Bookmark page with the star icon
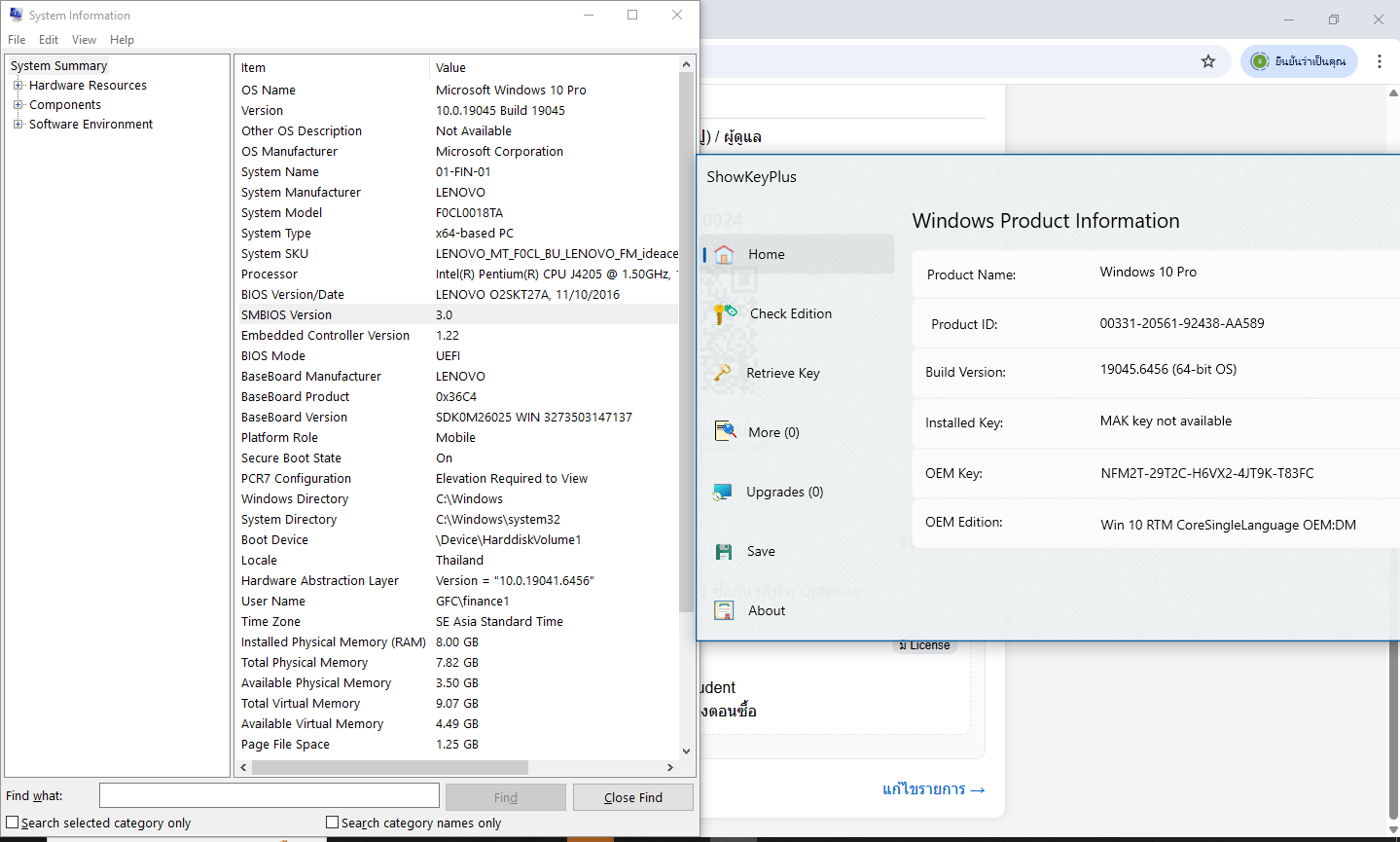 [x=1208, y=61]
